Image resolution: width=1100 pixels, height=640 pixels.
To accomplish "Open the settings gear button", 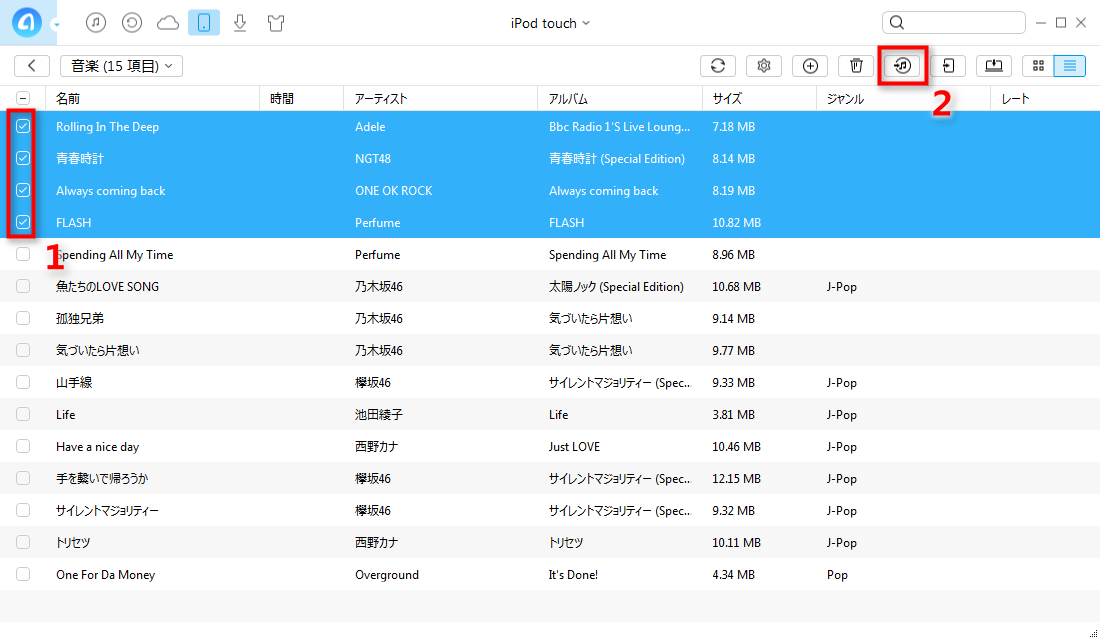I will coord(764,65).
